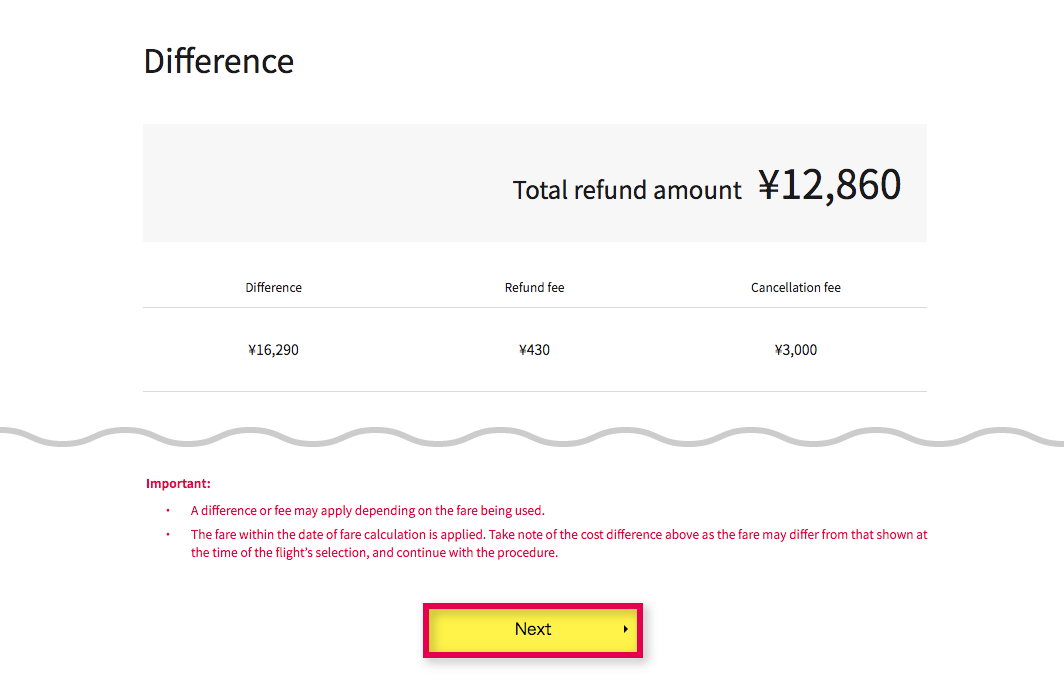
Task: Click the Difference page heading
Action: [x=218, y=61]
